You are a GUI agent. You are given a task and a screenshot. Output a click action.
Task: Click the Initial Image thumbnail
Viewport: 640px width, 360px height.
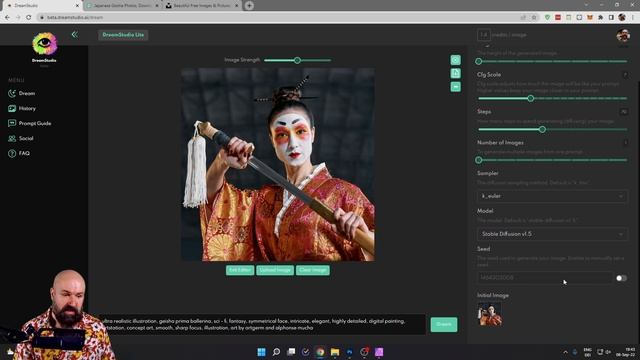coord(490,314)
